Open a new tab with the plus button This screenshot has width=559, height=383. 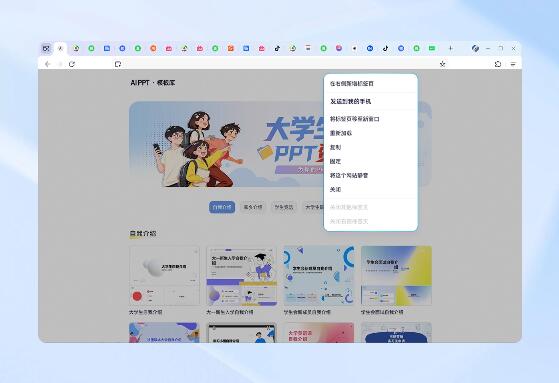[x=450, y=48]
